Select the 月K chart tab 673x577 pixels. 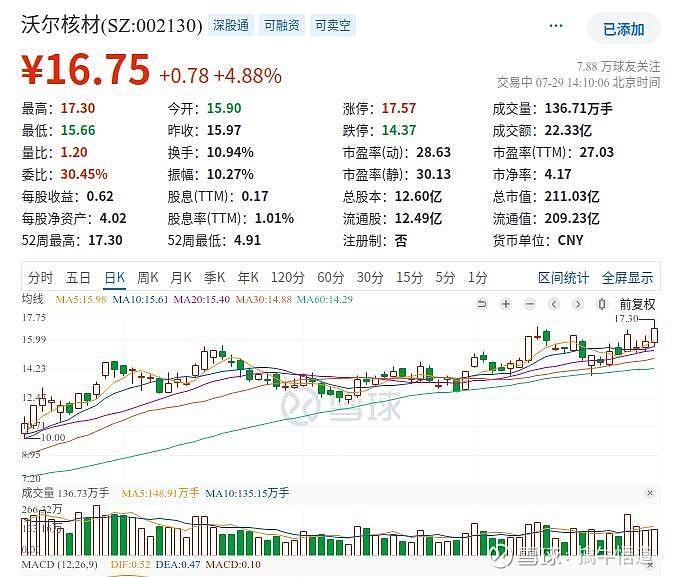pos(181,278)
